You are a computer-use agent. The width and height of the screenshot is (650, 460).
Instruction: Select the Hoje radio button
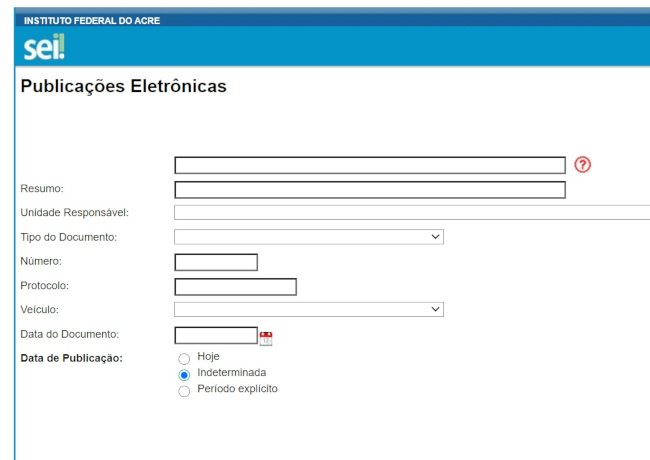(x=182, y=358)
